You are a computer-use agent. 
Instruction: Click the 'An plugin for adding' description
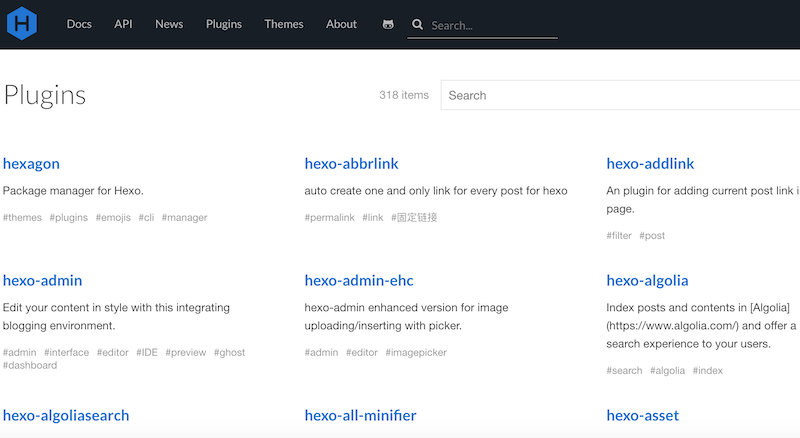tap(703, 200)
